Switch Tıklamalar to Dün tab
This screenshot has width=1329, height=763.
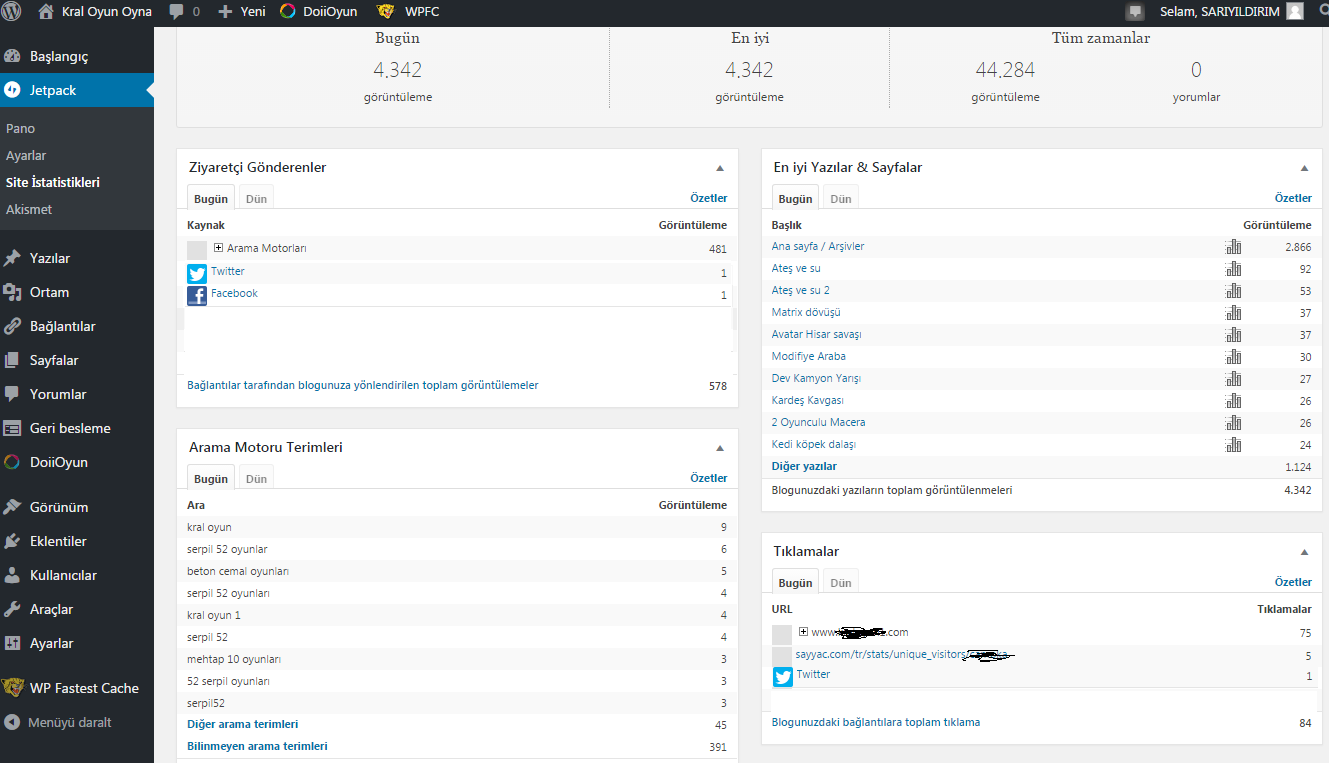(841, 582)
